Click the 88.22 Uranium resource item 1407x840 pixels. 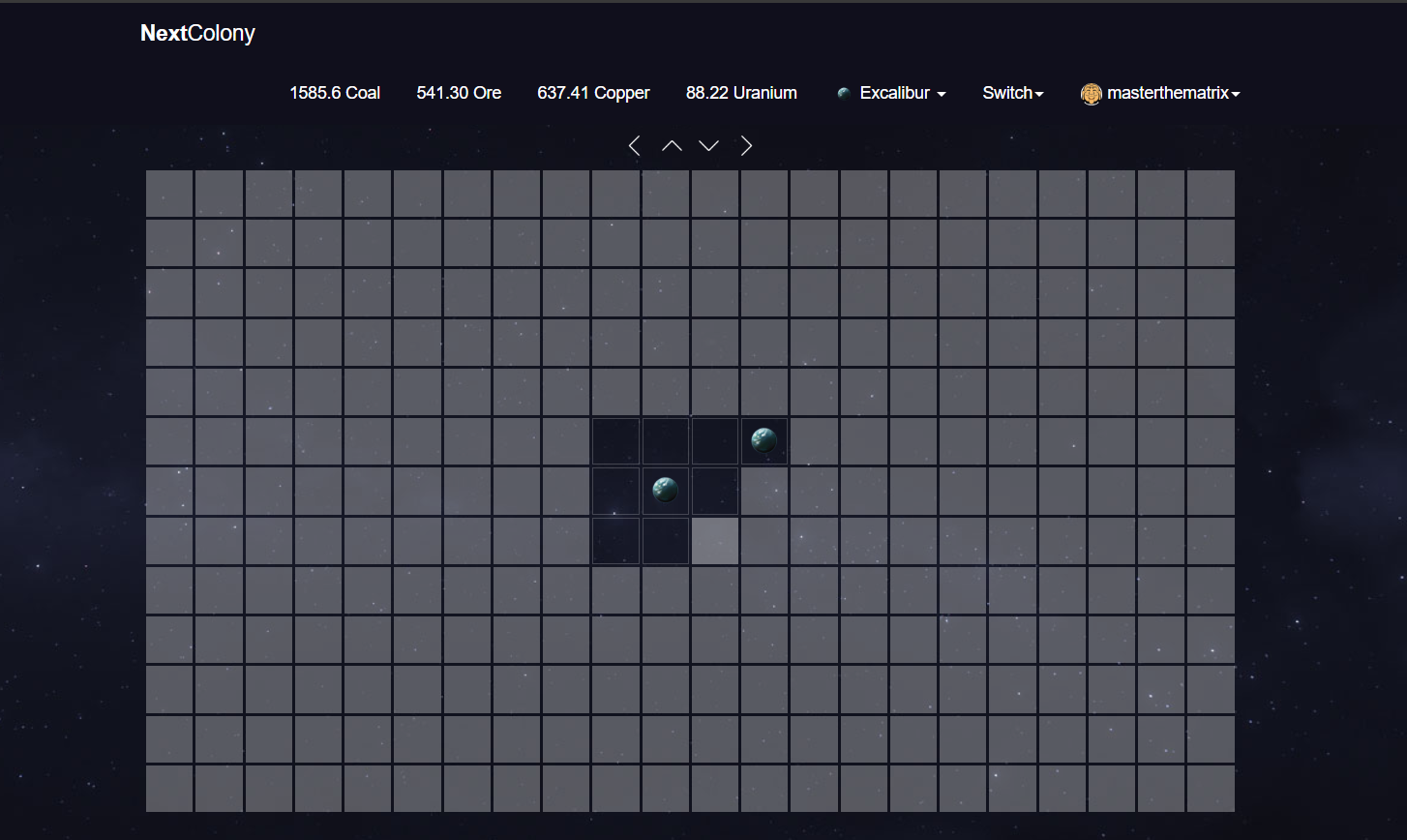[741, 94]
